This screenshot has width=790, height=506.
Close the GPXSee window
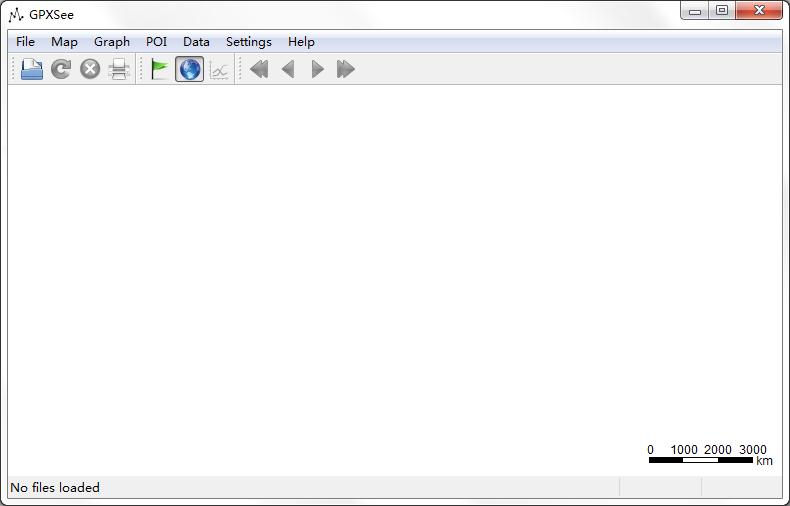pos(759,11)
